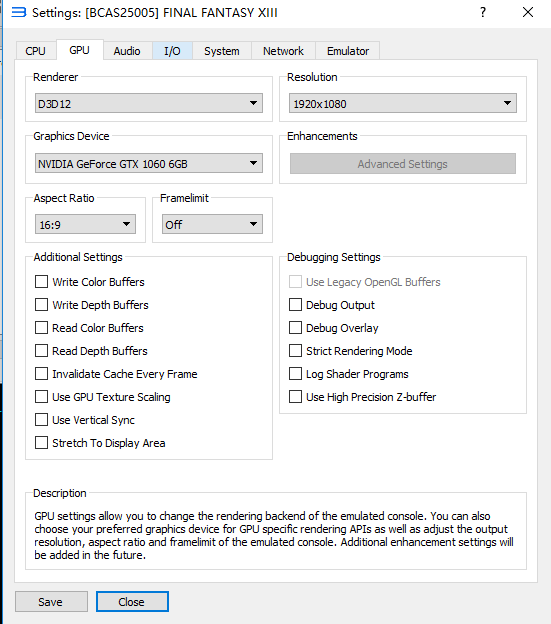
Task: Open the Framelimit dropdown set to Off
Action: [212, 224]
